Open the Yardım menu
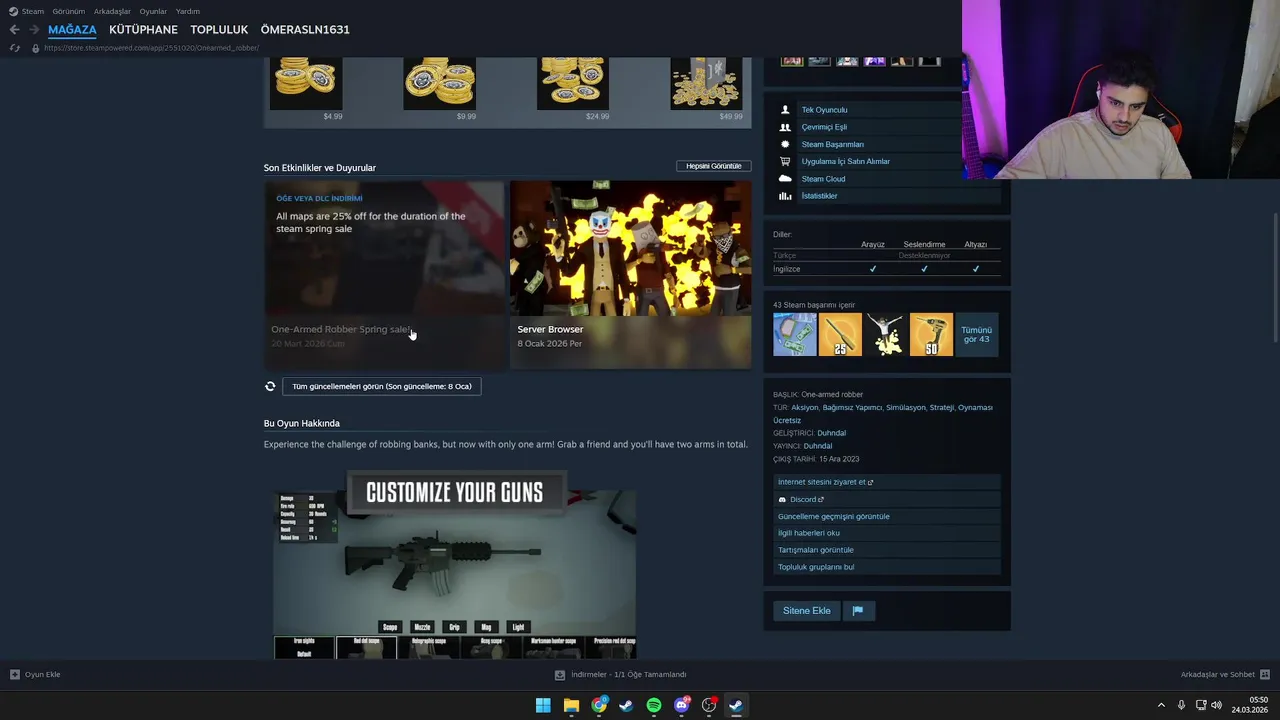The height and width of the screenshot is (720, 1280). coord(188,11)
